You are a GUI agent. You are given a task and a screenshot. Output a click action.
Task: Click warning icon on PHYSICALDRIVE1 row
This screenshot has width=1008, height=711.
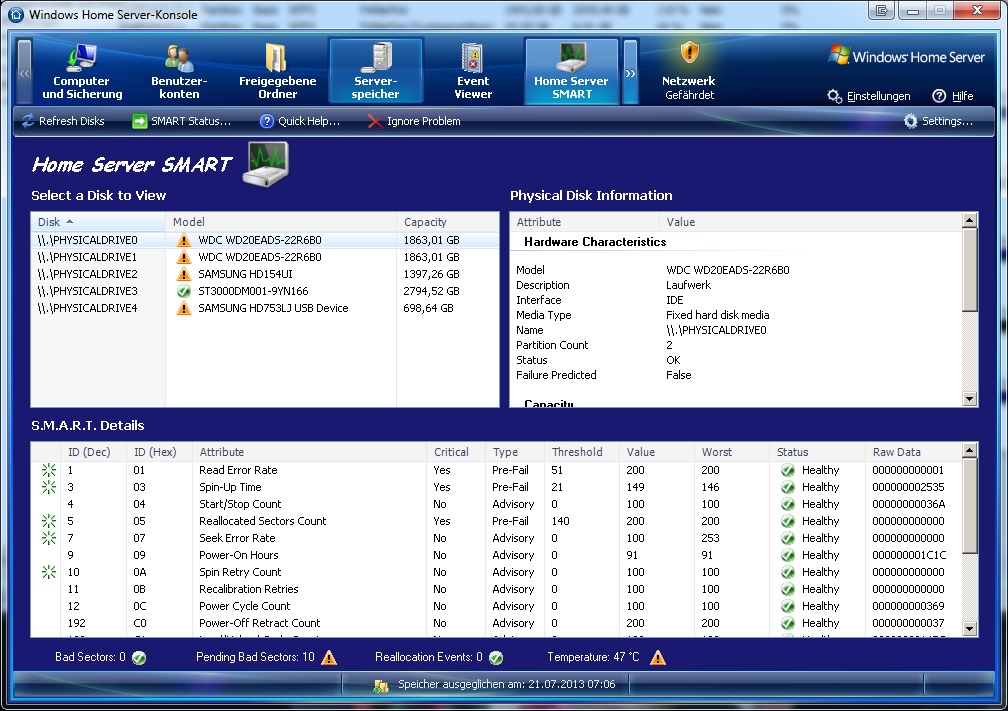point(184,257)
